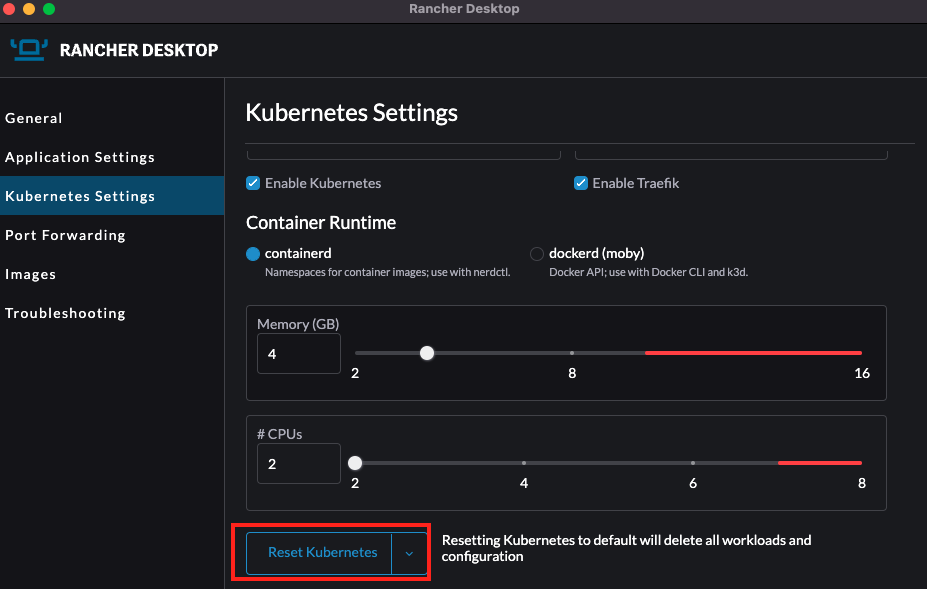Toggle the Enable Kubernetes checkbox

click(x=253, y=183)
